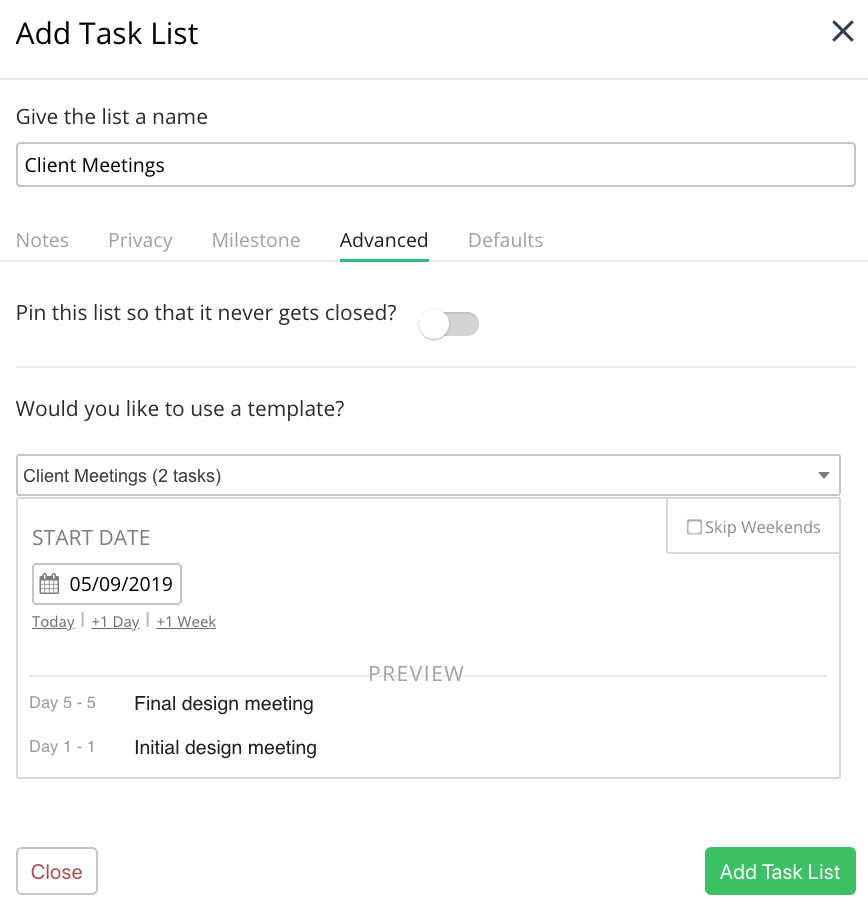The width and height of the screenshot is (868, 909).
Task: Select the Milestone tab
Action: (x=256, y=240)
